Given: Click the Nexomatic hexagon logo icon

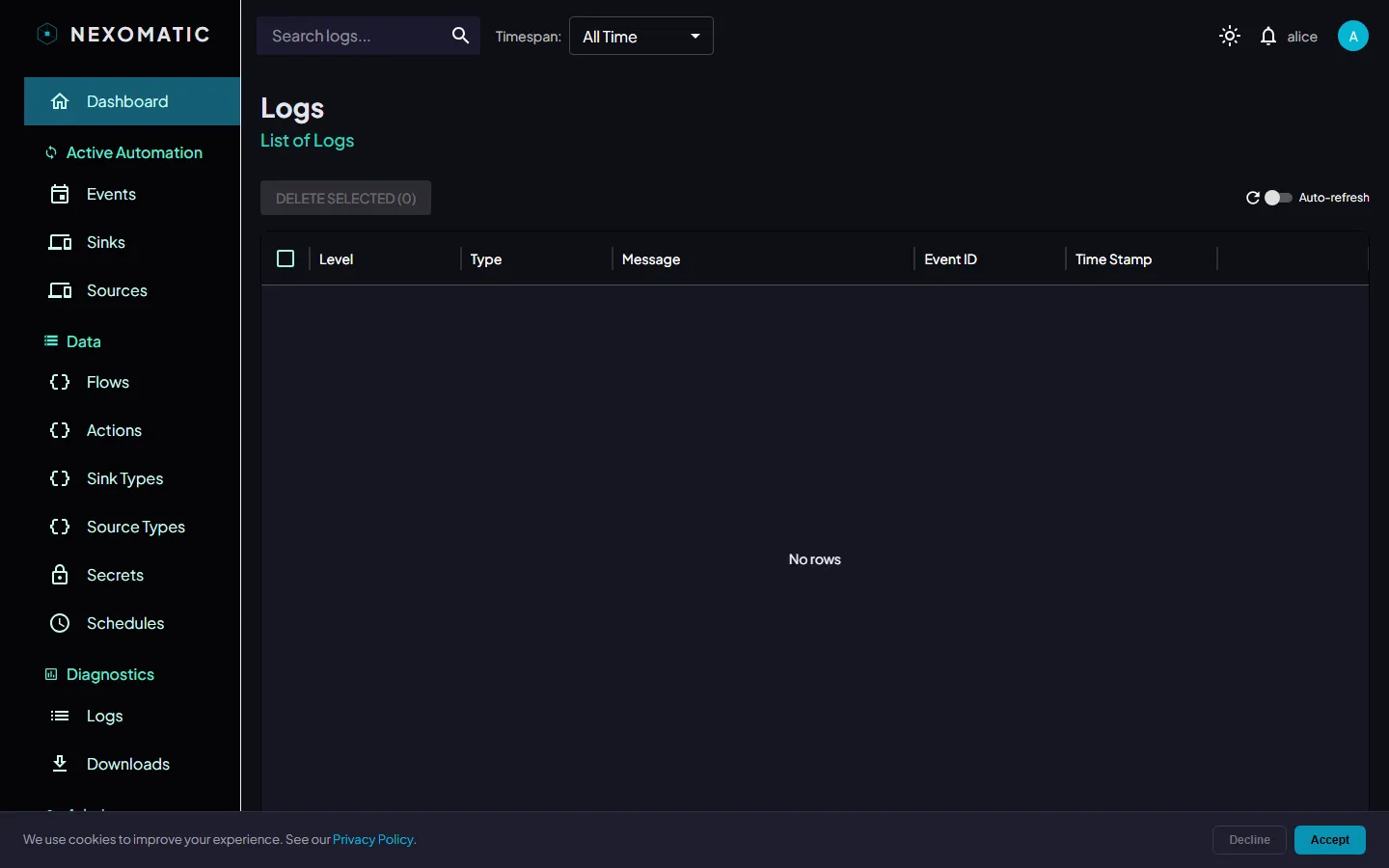Looking at the screenshot, I should pos(46,35).
